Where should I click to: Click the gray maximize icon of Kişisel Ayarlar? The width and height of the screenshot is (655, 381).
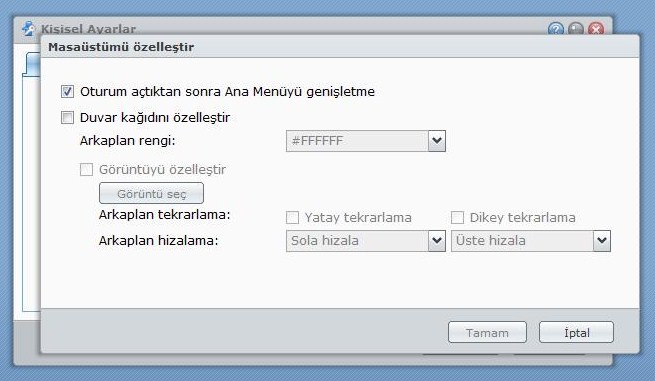tap(576, 29)
